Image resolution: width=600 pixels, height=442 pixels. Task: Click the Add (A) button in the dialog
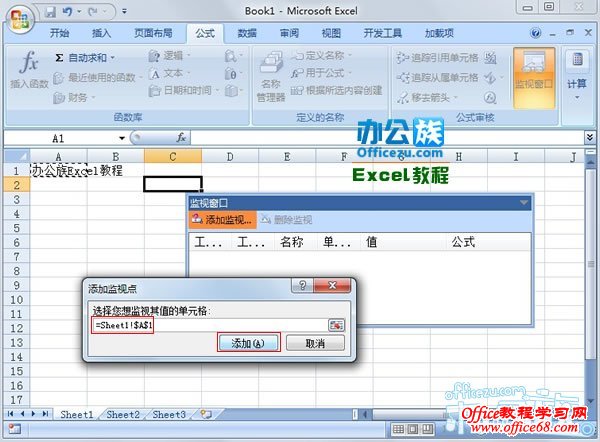(249, 343)
